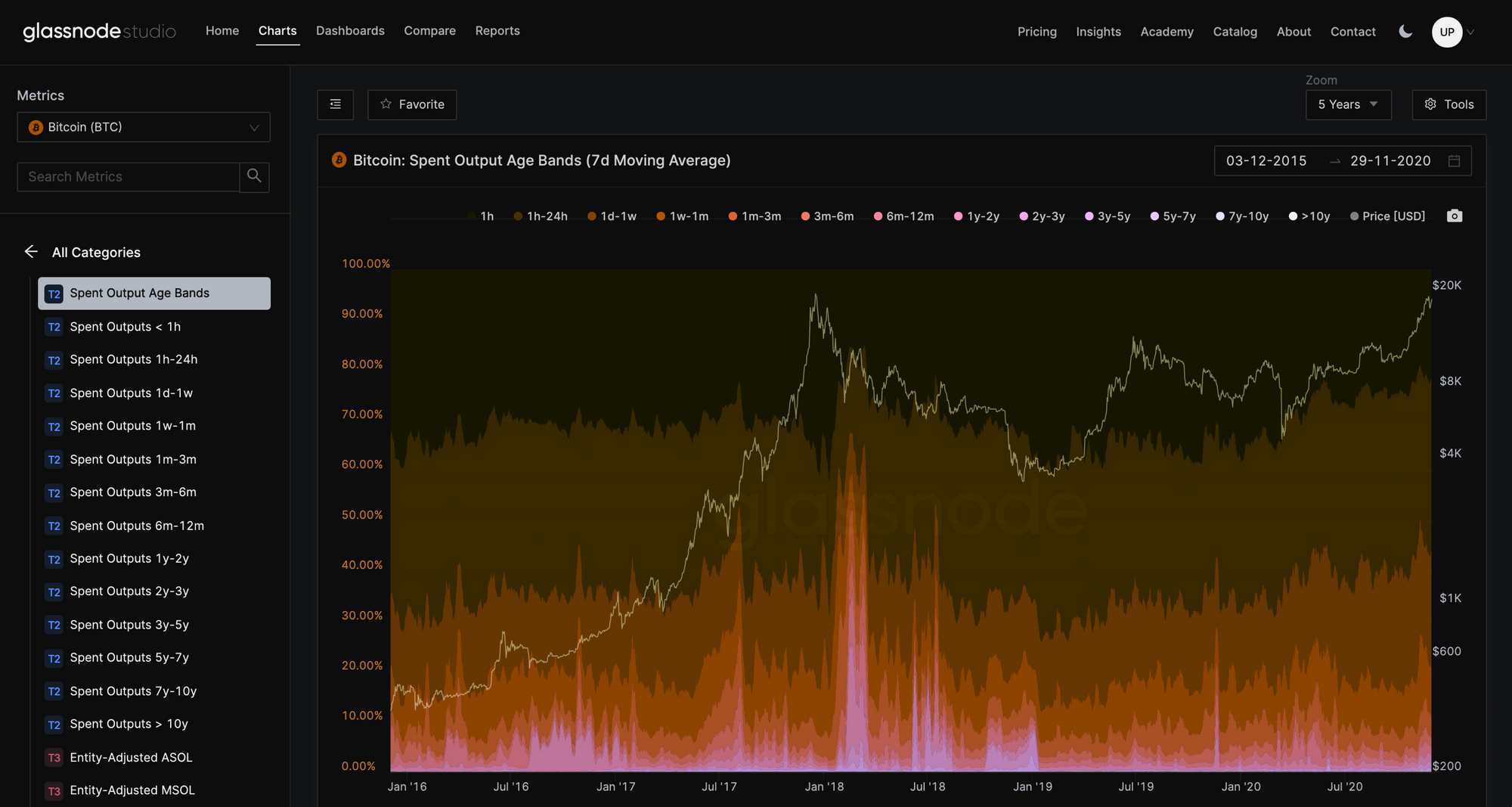Toggle the 1m-3m legend series
The height and width of the screenshot is (807, 1512).
point(754,216)
